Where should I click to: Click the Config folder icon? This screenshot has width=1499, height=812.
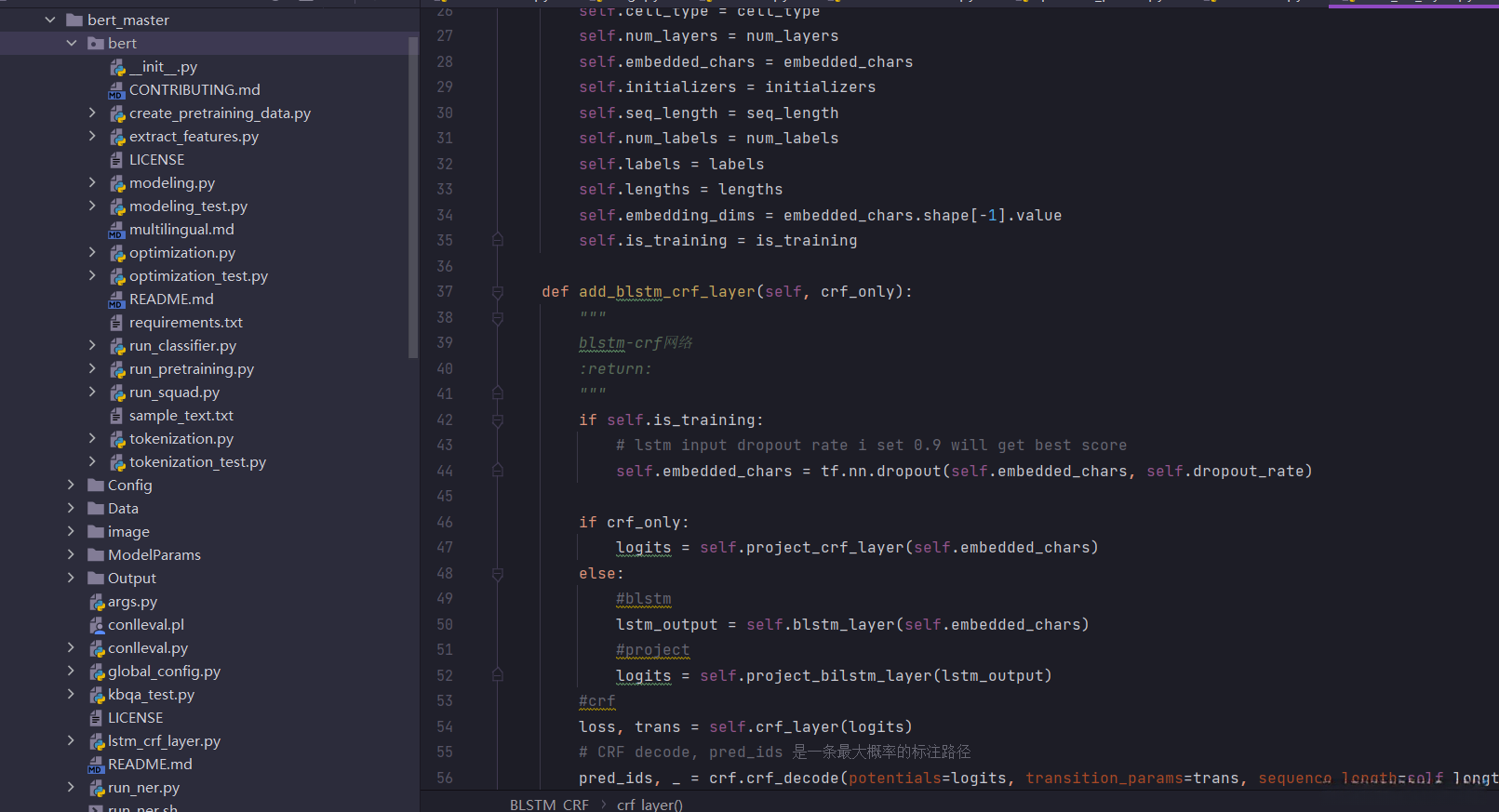point(96,485)
